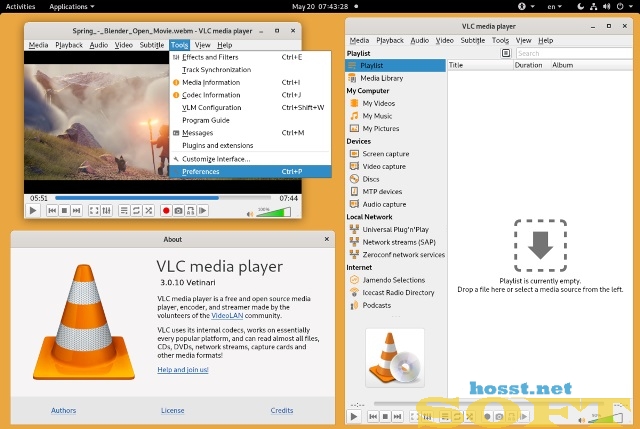
Task: Skip to next track in left VLC window
Action: point(76,211)
